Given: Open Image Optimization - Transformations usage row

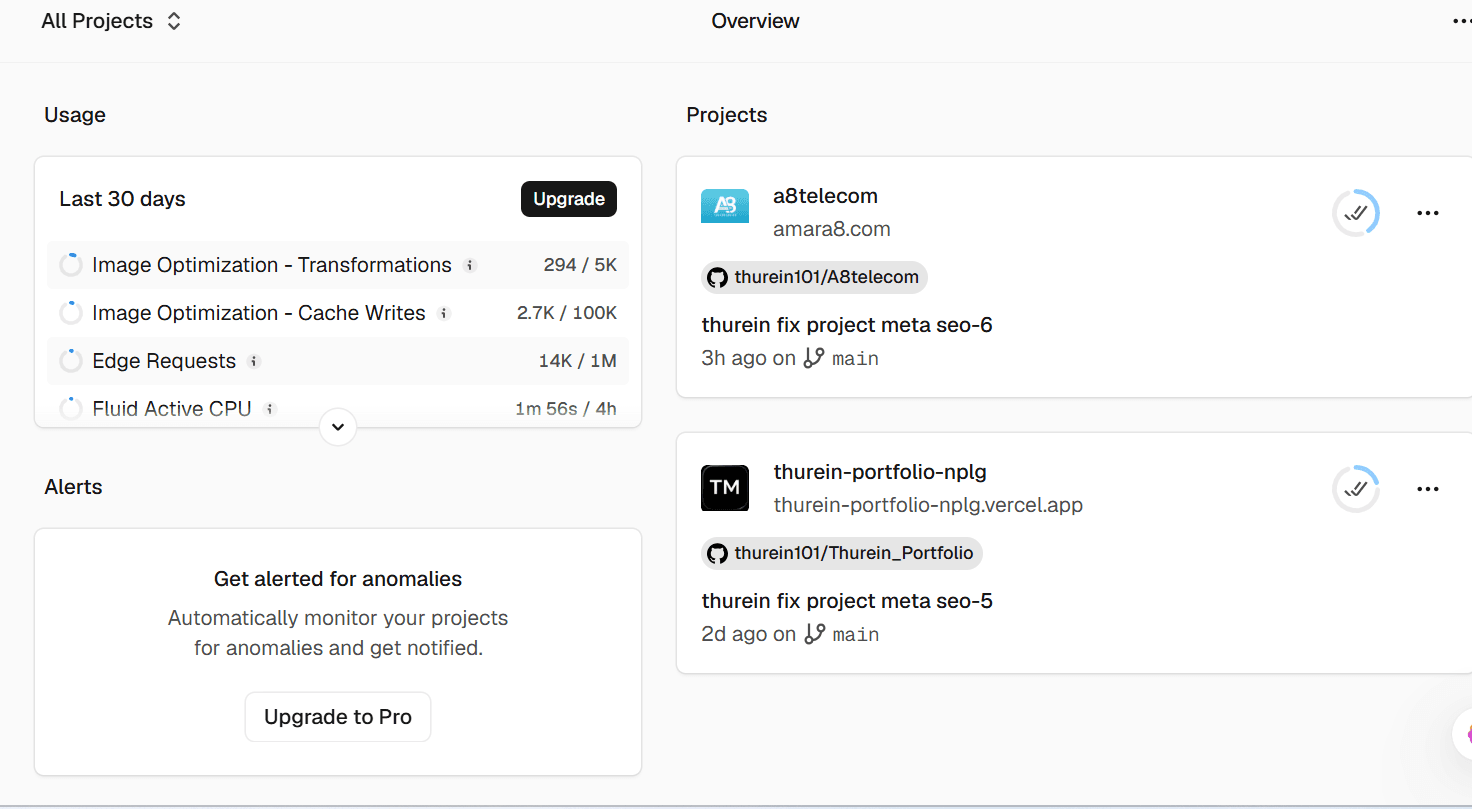Looking at the screenshot, I should 338,265.
